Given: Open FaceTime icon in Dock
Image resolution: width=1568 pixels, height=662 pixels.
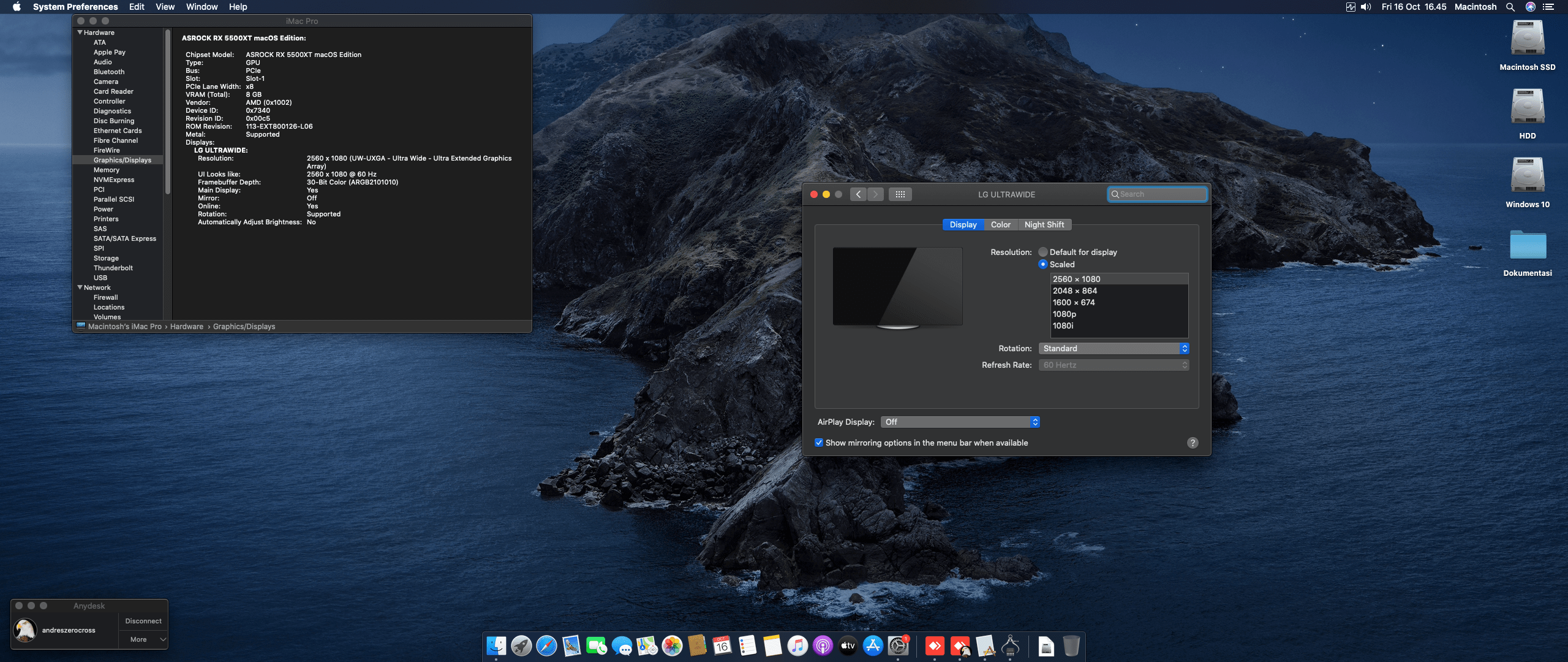Looking at the screenshot, I should pos(597,645).
